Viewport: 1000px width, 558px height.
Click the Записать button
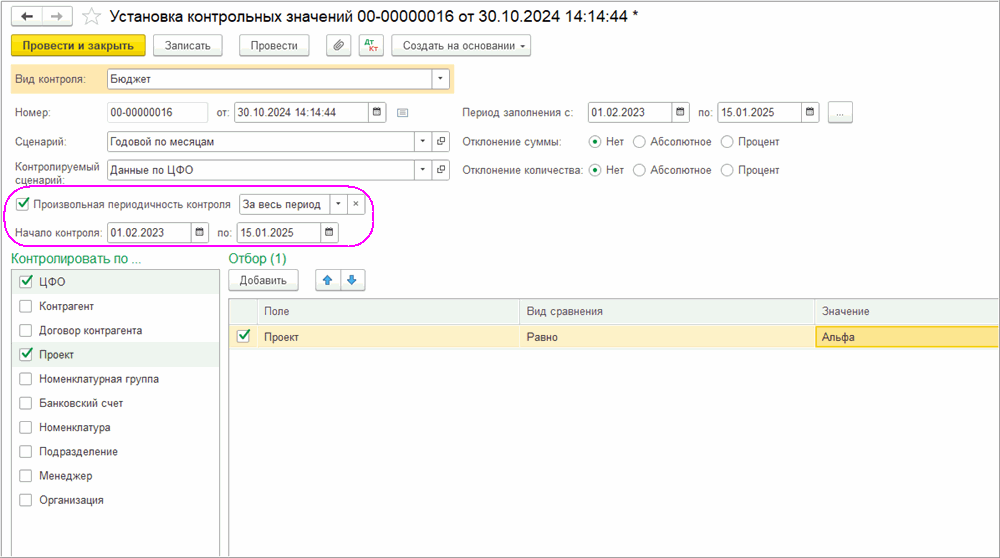pyautogui.click(x=187, y=46)
